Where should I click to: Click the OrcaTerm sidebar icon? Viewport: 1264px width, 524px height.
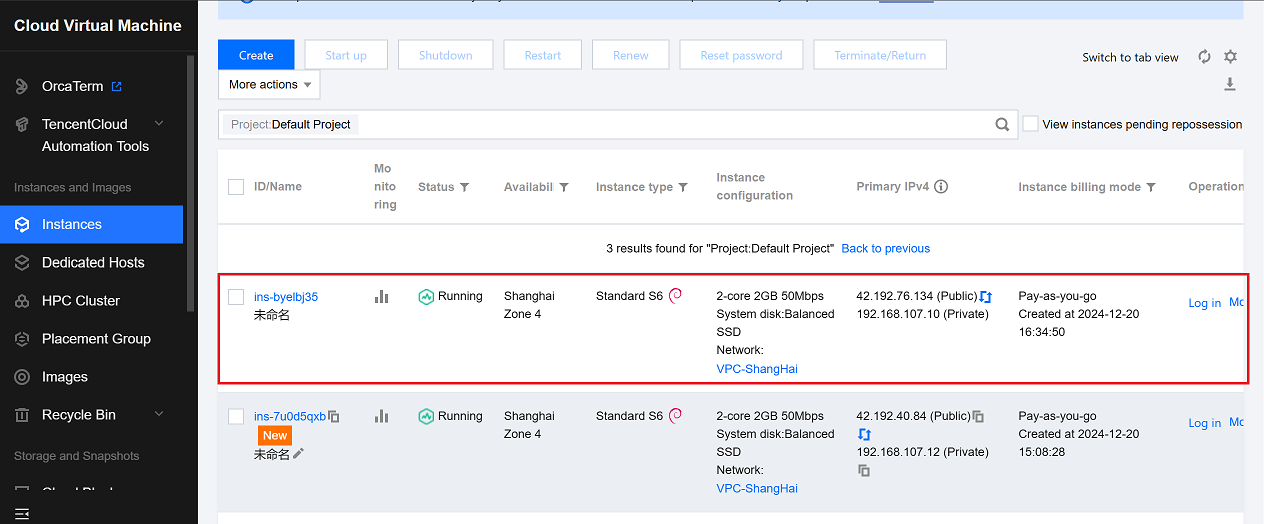click(22, 87)
